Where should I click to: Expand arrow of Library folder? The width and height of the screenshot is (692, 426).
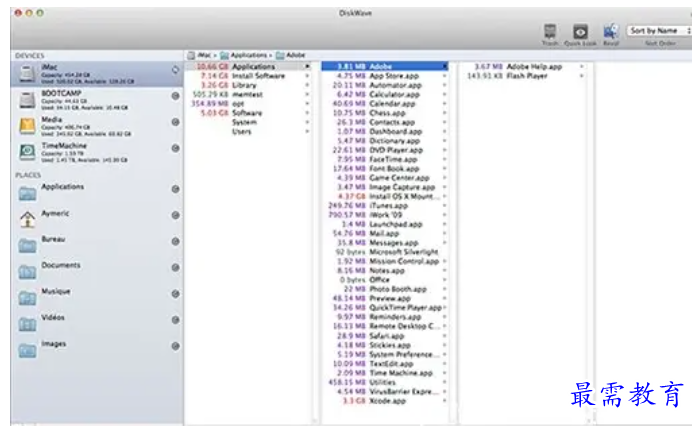click(307, 85)
